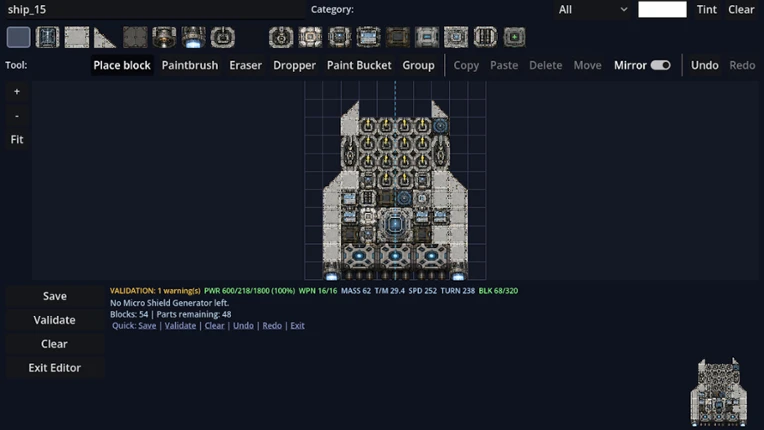
Task: Click the dropdown chevron next to All
Action: (x=623, y=9)
